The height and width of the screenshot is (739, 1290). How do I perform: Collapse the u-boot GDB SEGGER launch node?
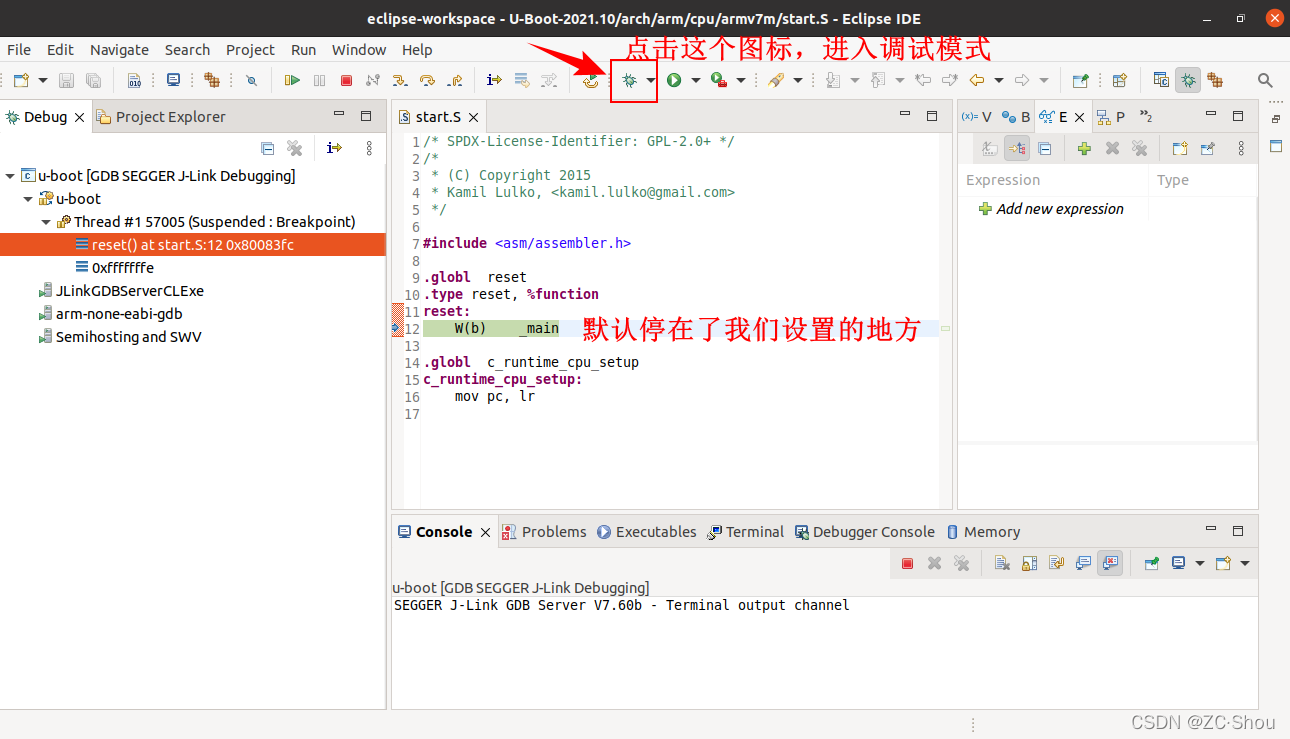click(x=10, y=176)
